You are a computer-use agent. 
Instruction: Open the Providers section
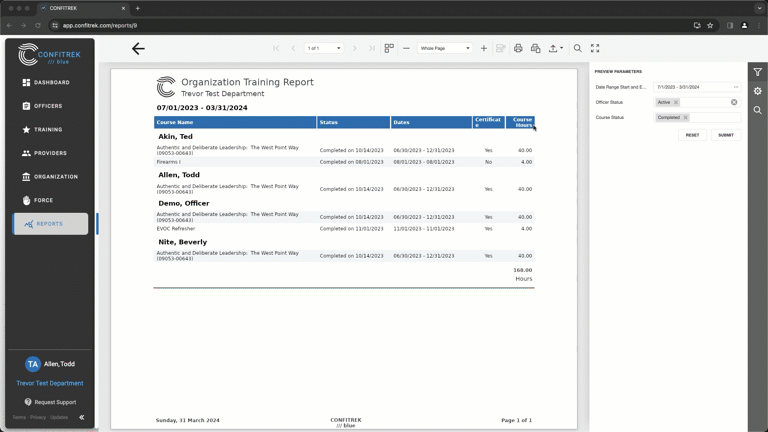coord(50,153)
